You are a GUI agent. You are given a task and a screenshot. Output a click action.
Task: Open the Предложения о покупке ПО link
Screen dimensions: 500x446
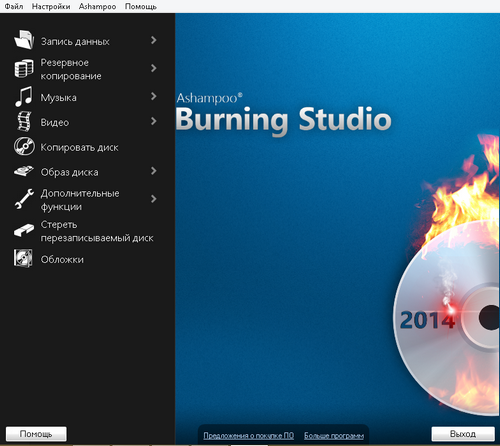click(x=249, y=435)
